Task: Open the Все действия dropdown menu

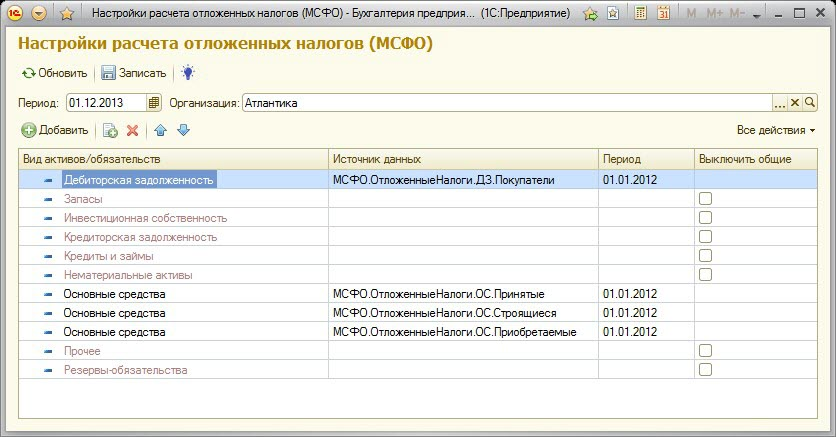Action: pos(776,131)
